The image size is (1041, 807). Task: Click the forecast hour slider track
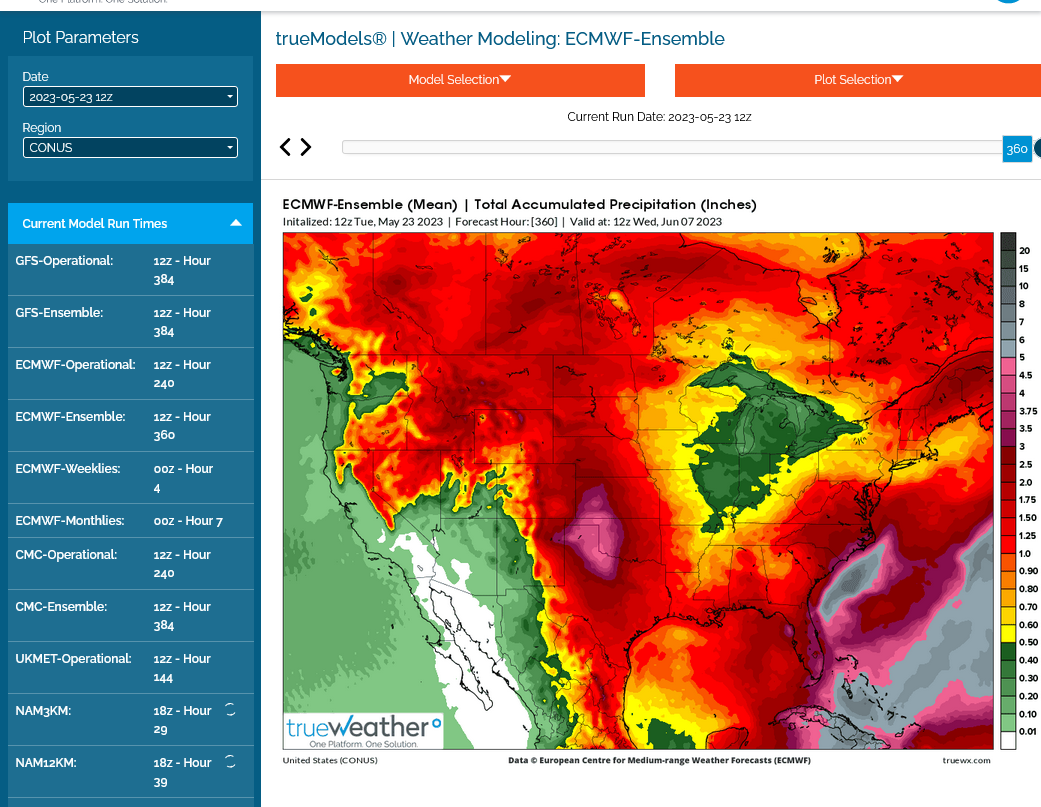point(672,147)
